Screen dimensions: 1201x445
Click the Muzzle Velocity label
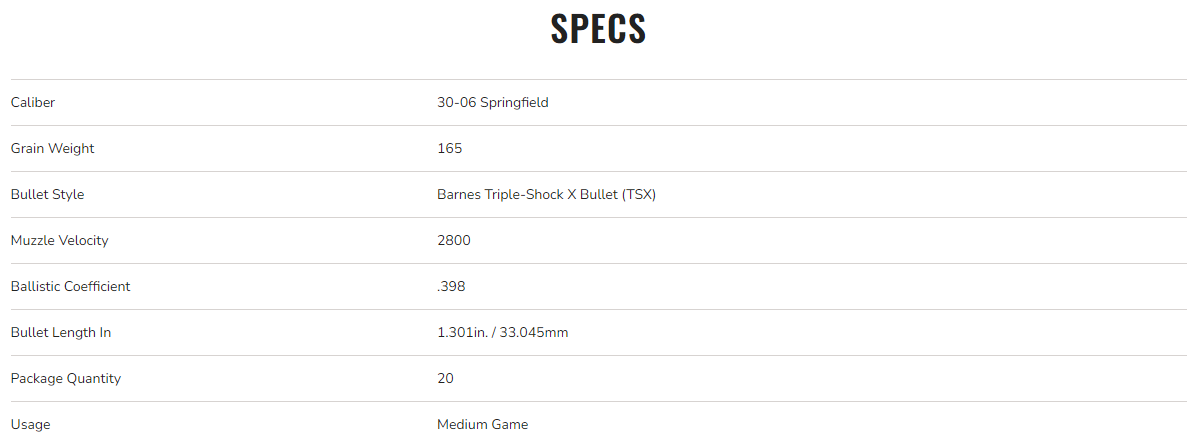(x=59, y=240)
